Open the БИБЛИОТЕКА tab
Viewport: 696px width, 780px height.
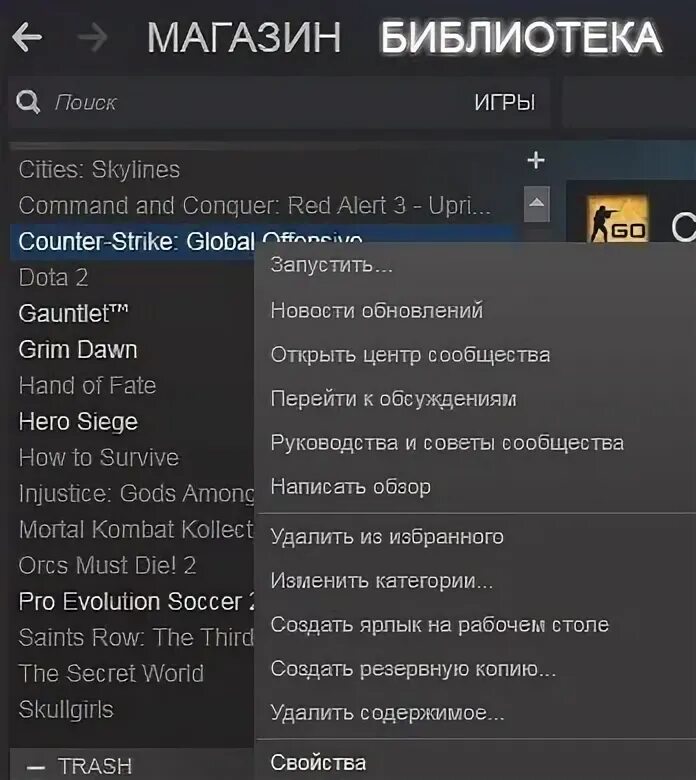tap(521, 37)
